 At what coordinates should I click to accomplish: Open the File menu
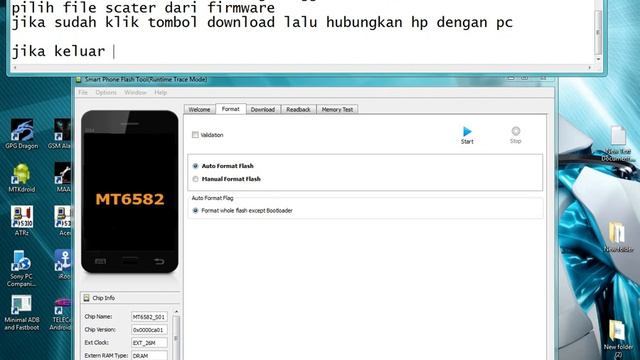coord(83,93)
